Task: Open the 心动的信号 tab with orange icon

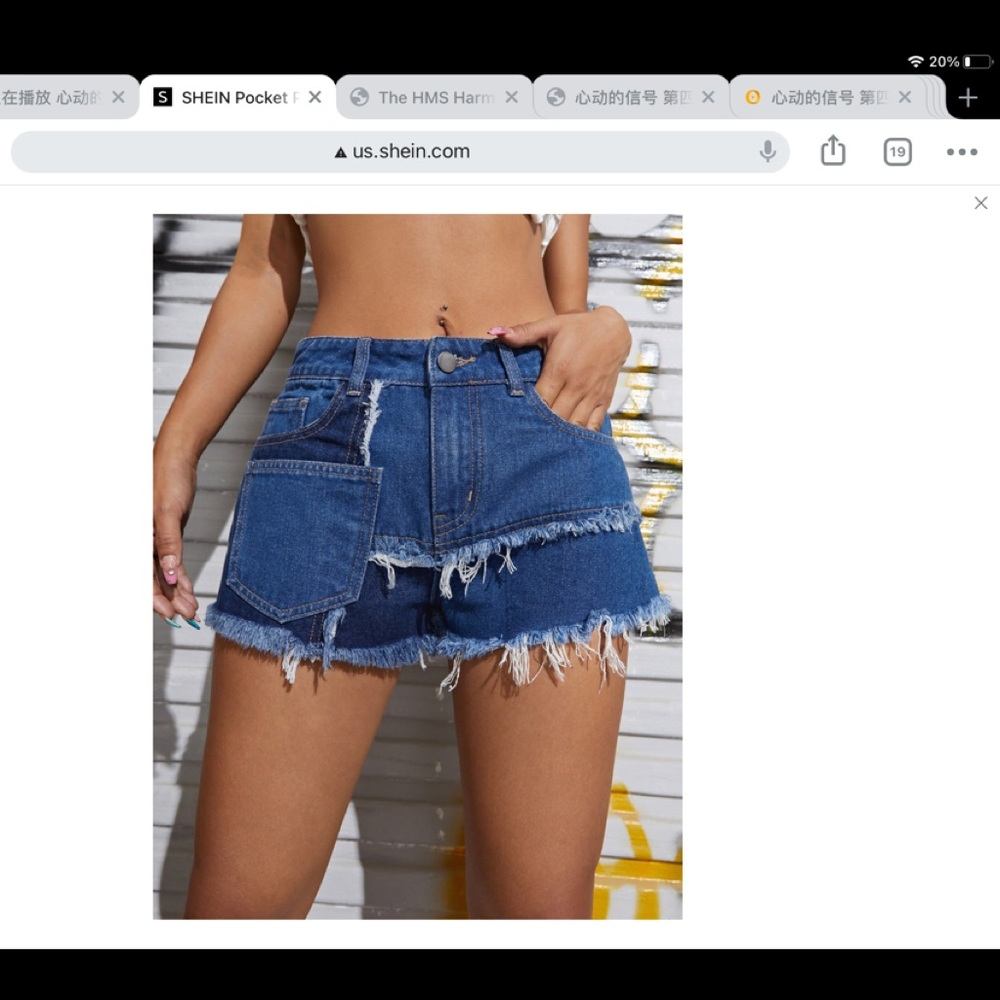Action: [827, 97]
